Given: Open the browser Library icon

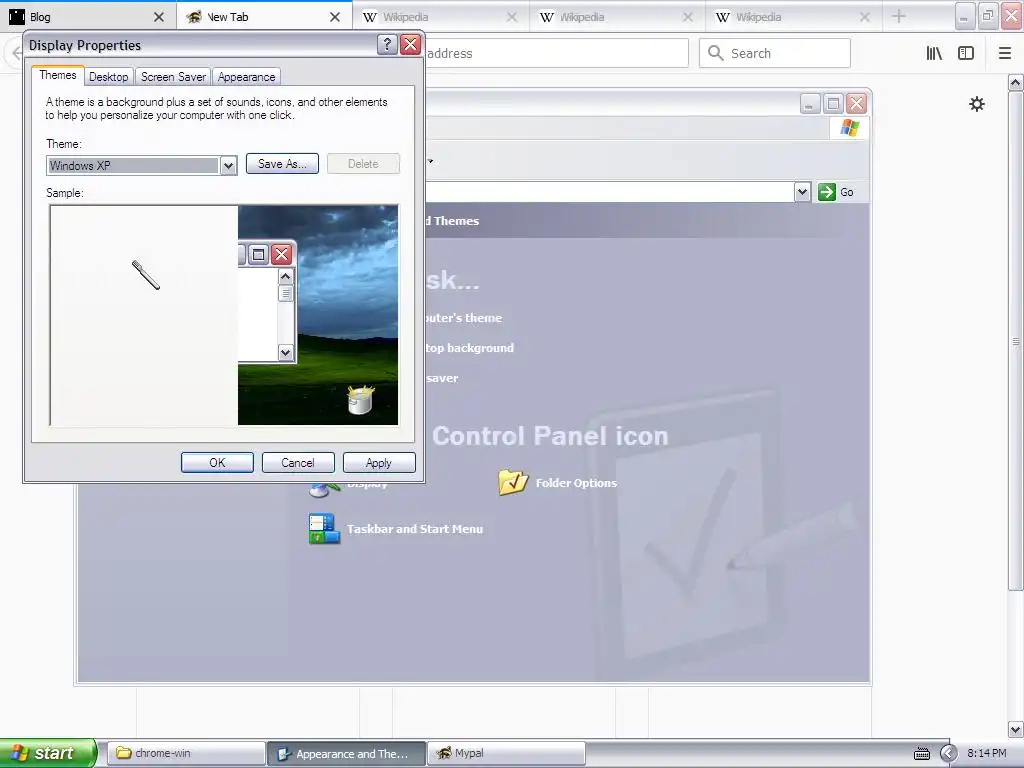Looking at the screenshot, I should pyautogui.click(x=934, y=53).
